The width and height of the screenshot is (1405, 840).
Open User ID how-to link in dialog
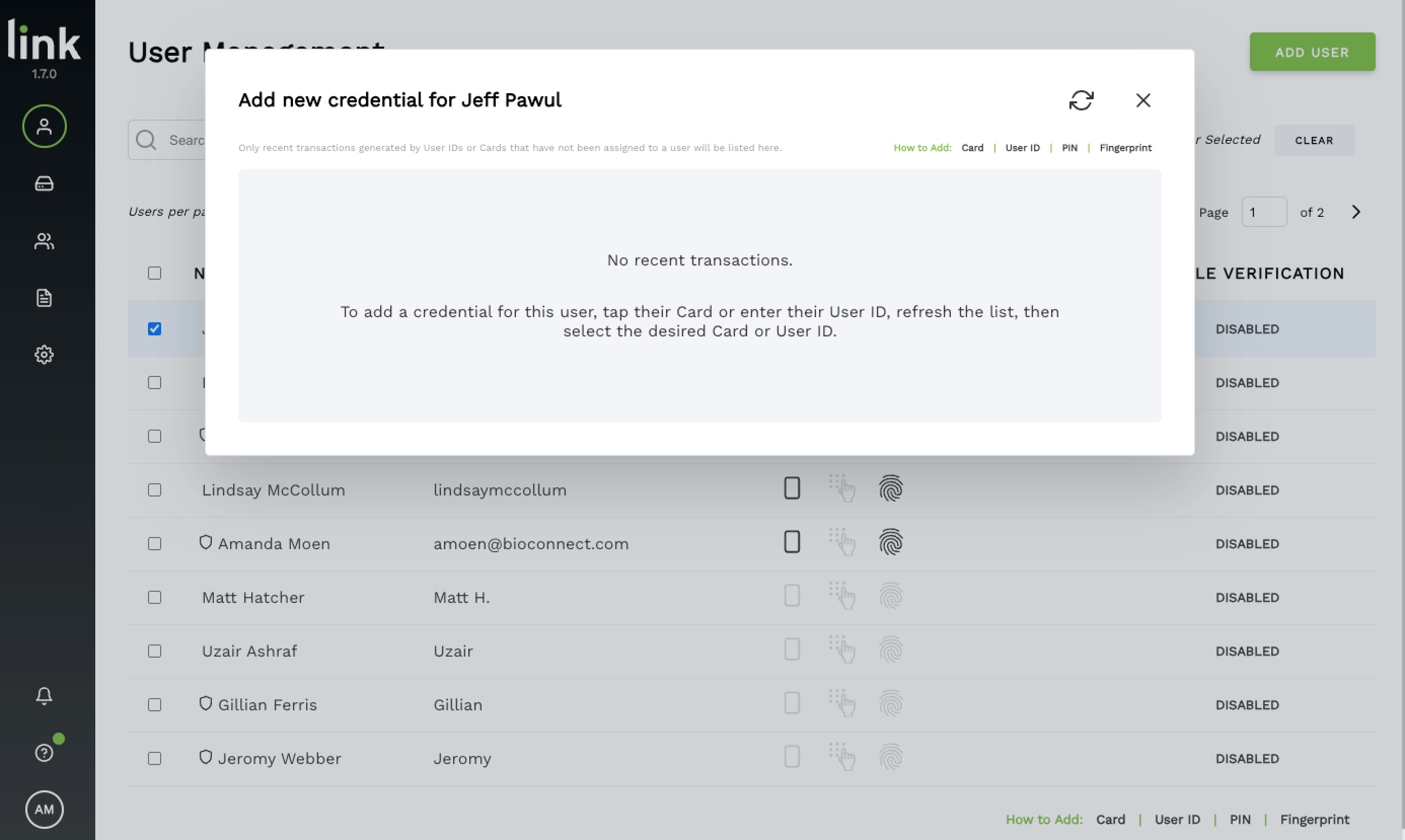pos(1022,148)
